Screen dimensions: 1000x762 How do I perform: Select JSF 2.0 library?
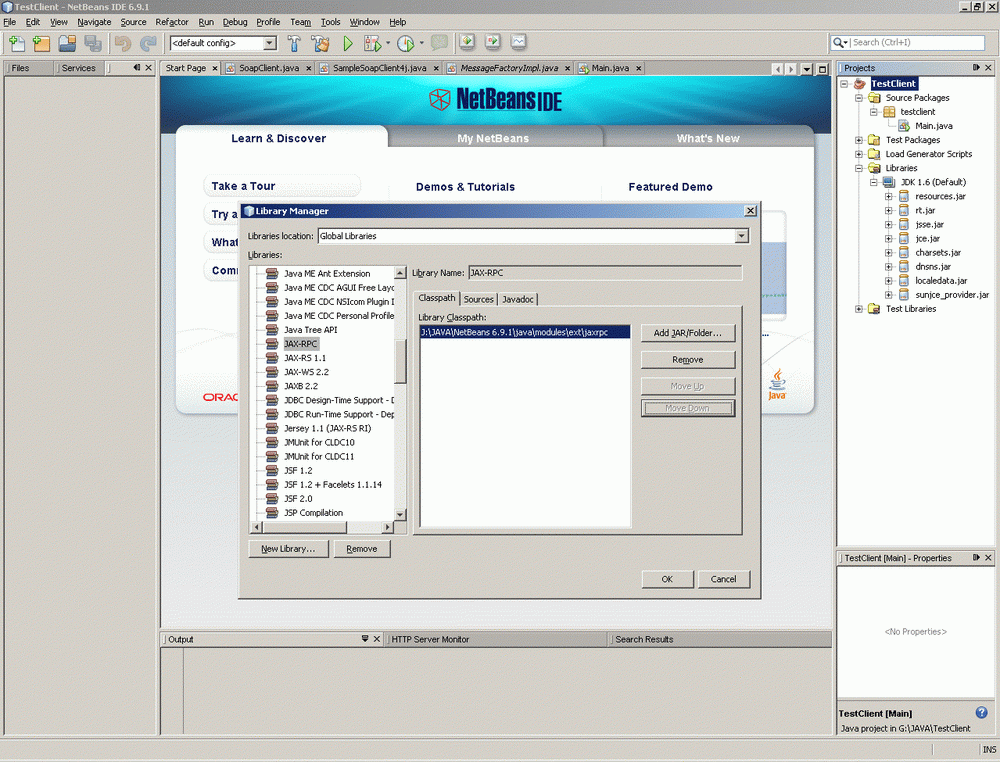click(298, 499)
